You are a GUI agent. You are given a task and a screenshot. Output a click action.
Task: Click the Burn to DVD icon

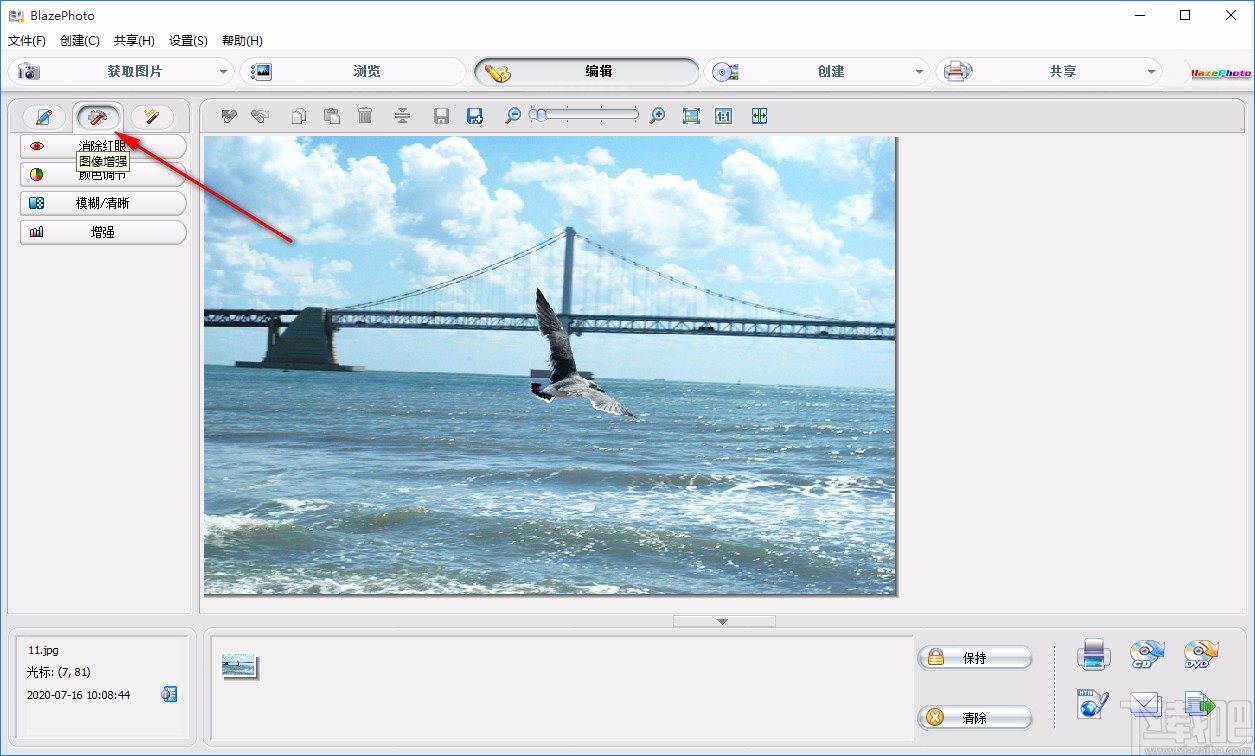click(1199, 654)
